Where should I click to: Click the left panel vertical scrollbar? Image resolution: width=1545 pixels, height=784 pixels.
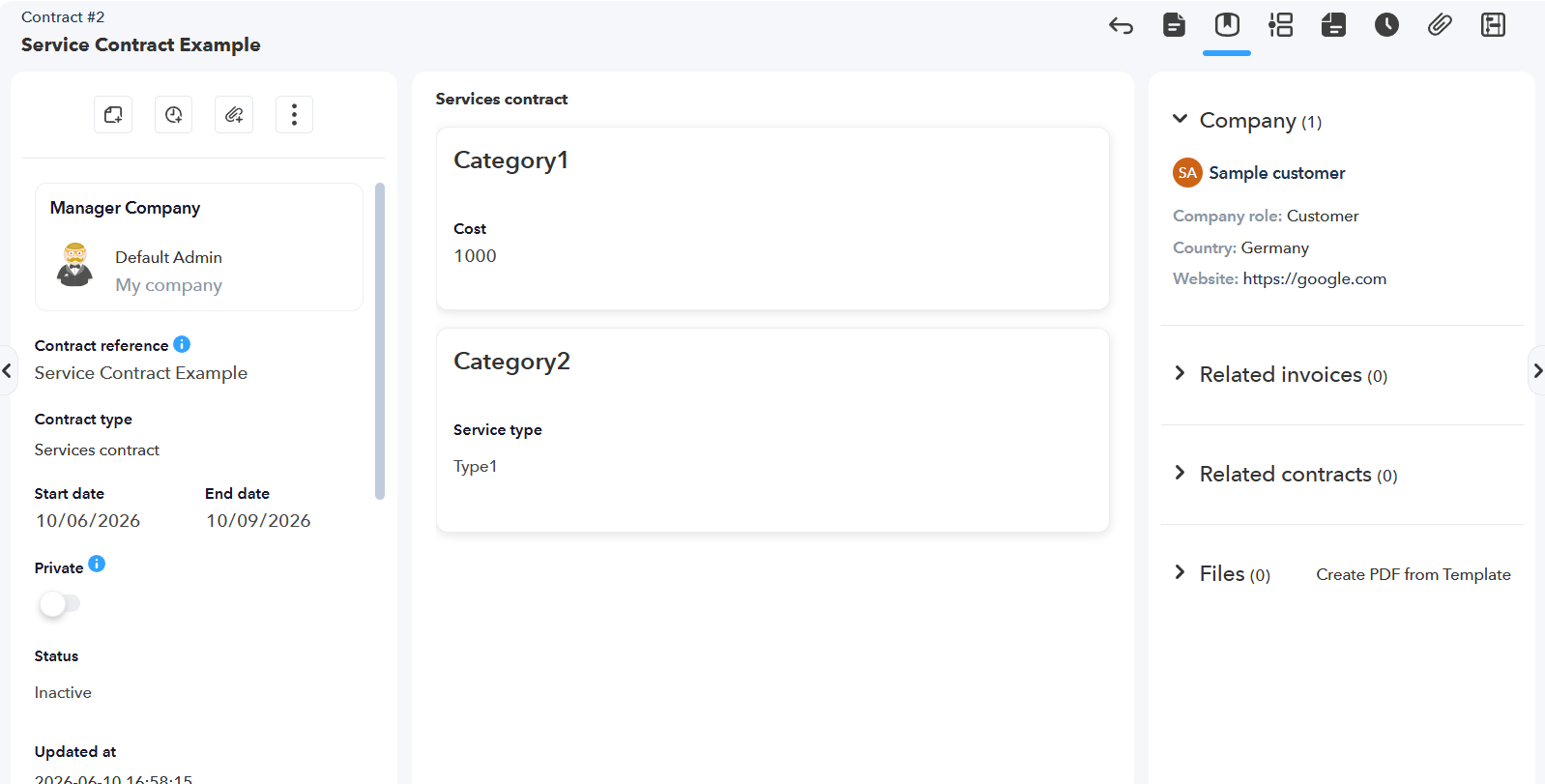click(x=380, y=340)
